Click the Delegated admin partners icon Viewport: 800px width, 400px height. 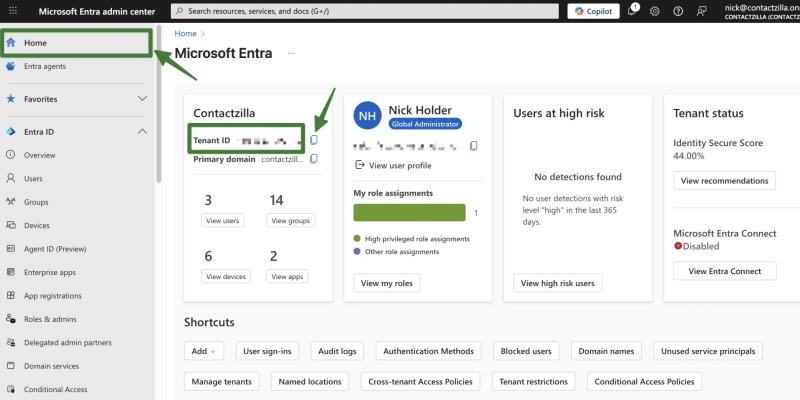coord(11,342)
